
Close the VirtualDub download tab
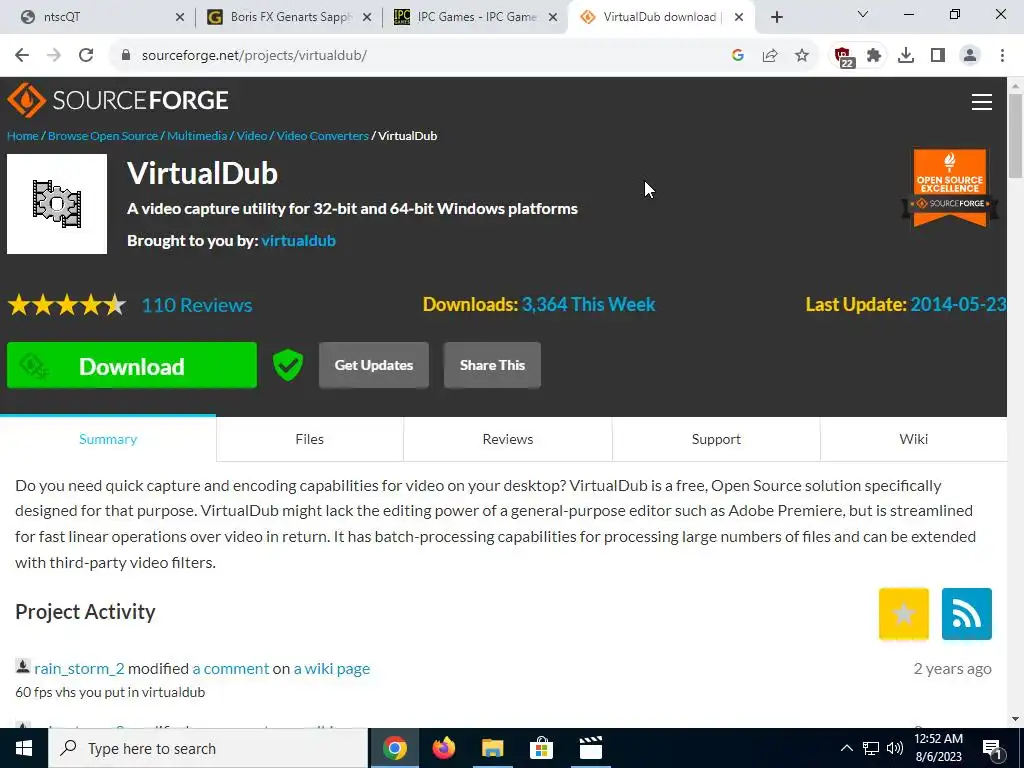tap(739, 18)
